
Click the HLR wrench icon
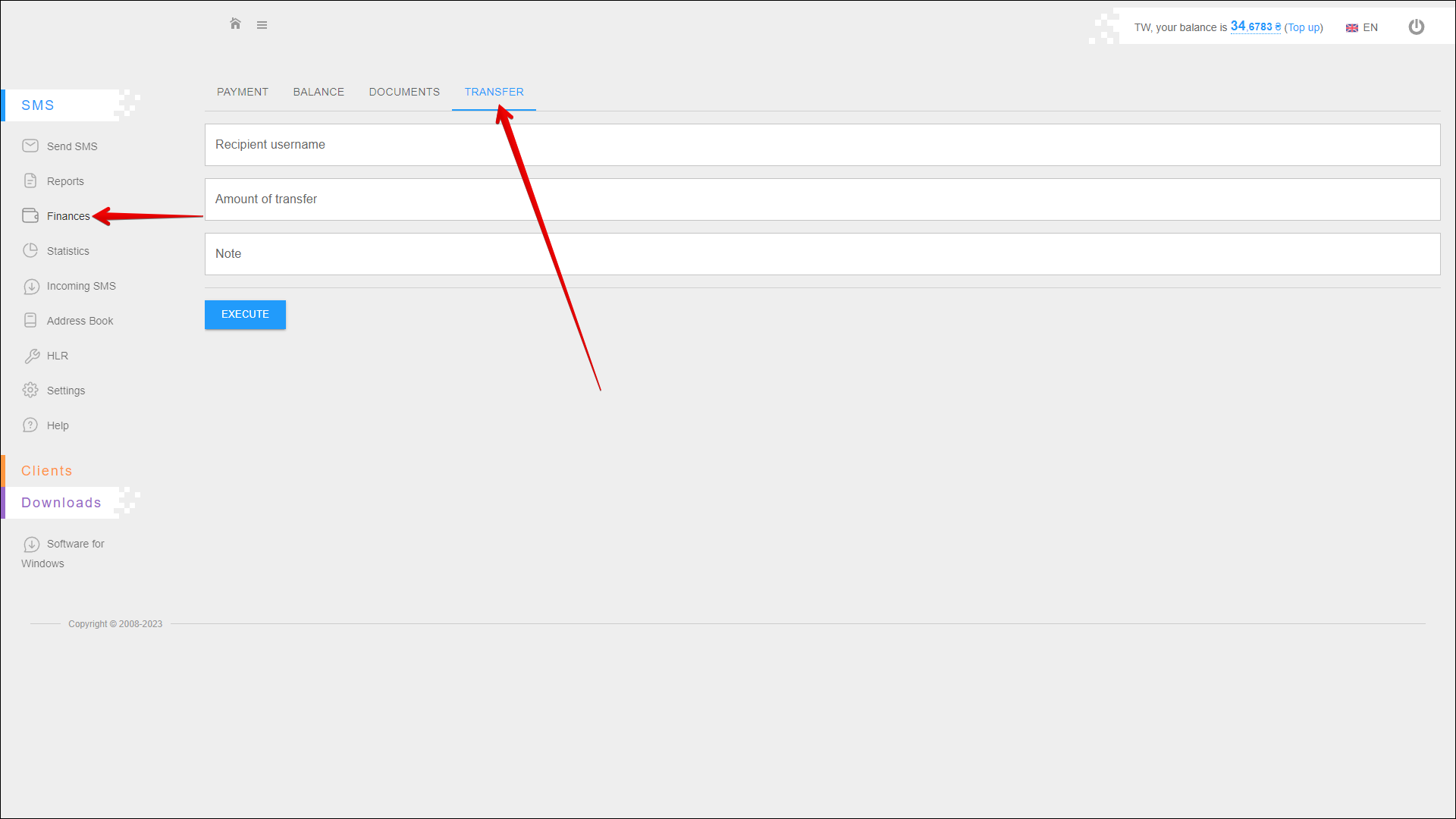[x=32, y=356]
